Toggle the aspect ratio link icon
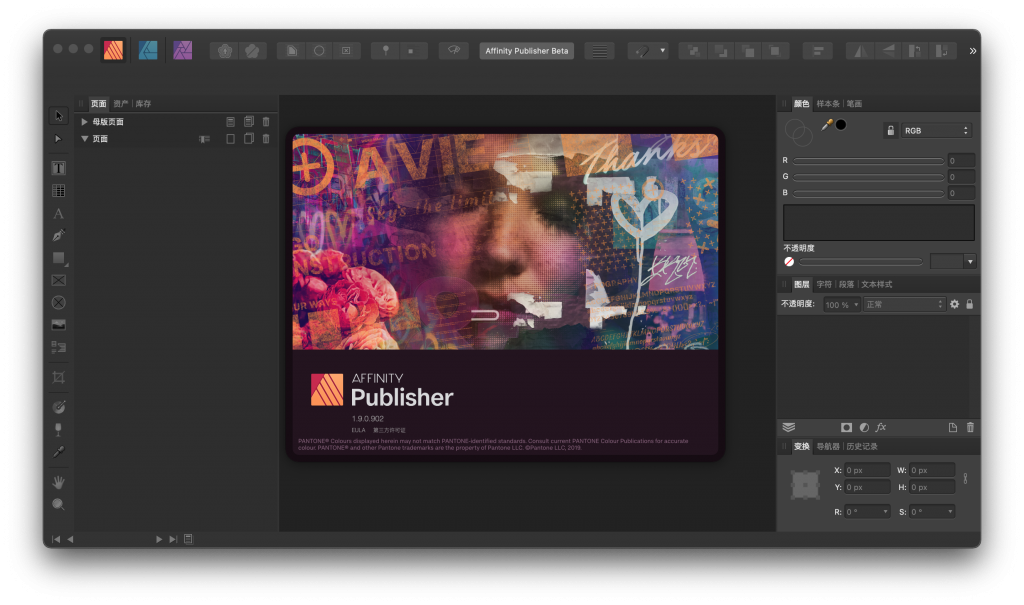Image resolution: width=1024 pixels, height=605 pixels. [x=965, y=479]
